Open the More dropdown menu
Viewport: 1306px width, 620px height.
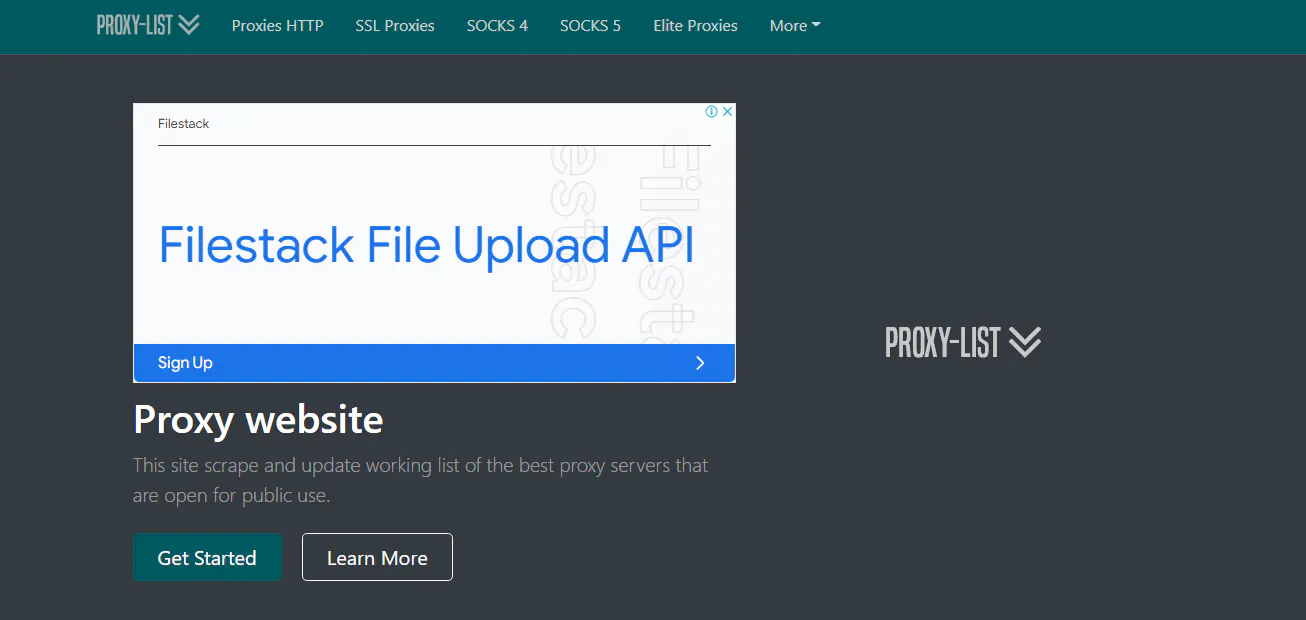pos(794,25)
